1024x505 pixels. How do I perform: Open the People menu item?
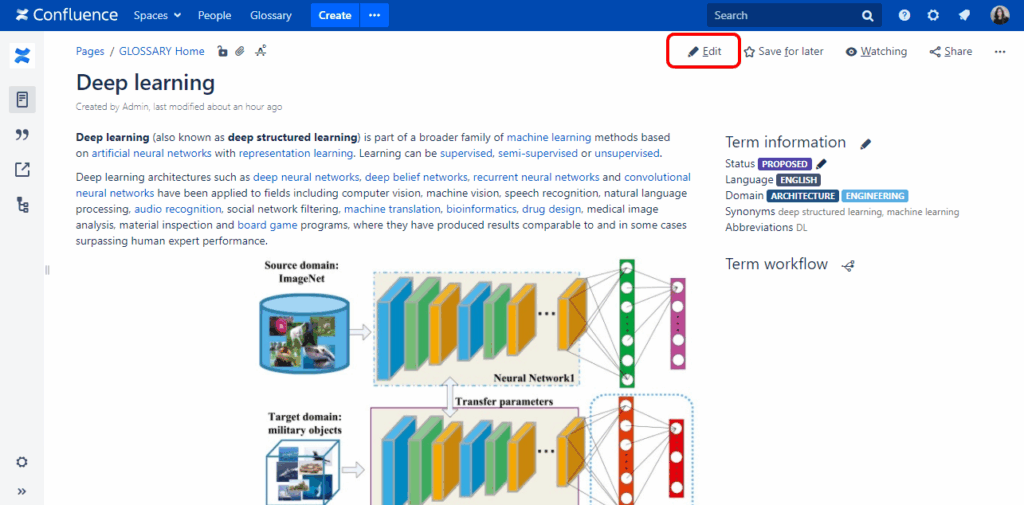click(x=214, y=15)
